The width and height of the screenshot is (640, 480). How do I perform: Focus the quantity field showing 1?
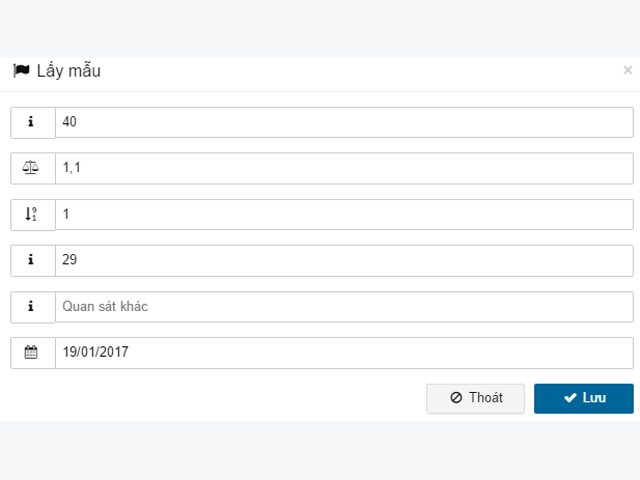tap(344, 215)
